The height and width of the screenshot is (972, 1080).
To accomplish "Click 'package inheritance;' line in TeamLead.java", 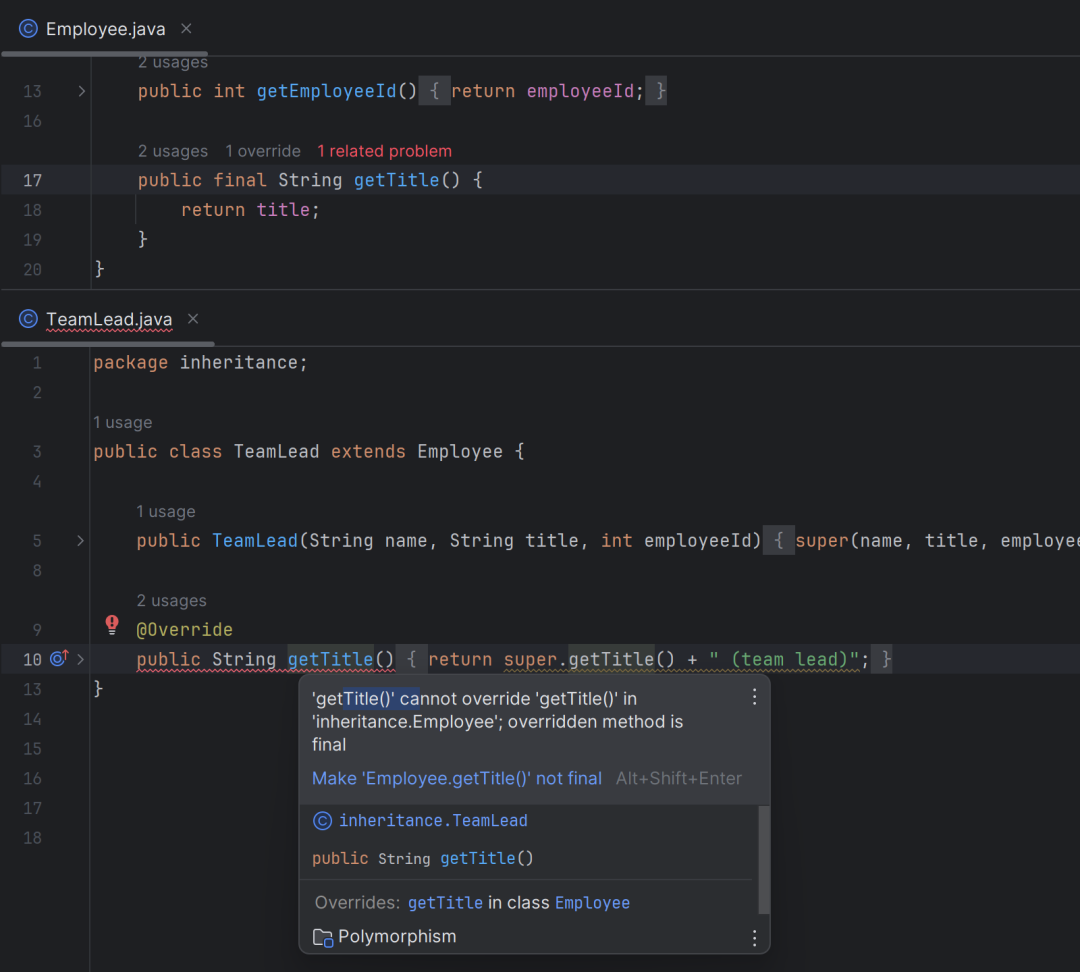I will [x=200, y=363].
